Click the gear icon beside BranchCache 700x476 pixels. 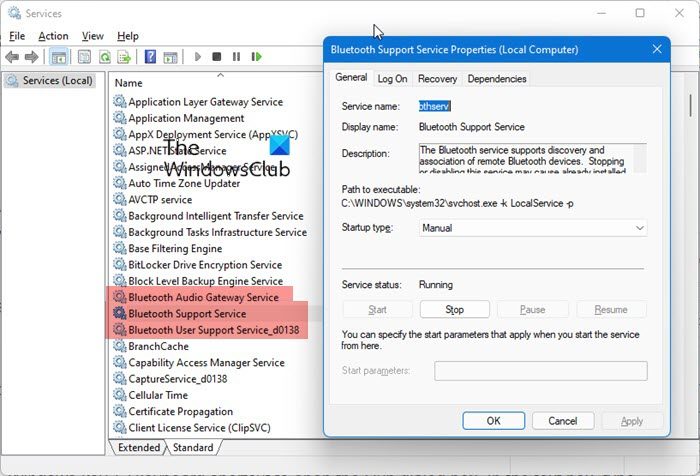[119, 346]
